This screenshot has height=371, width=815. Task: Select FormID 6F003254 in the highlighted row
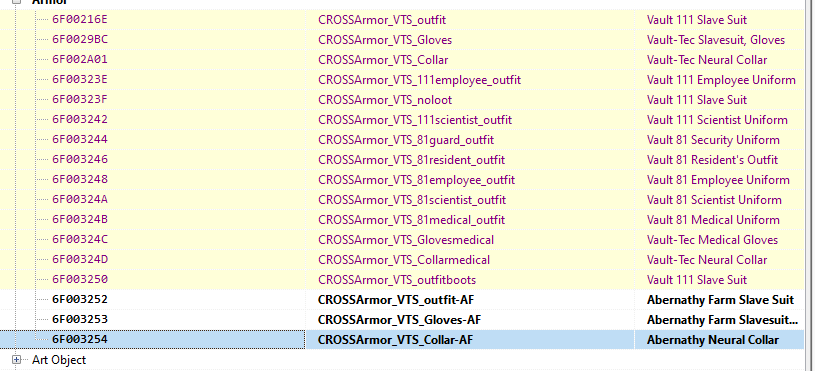[x=80, y=340]
